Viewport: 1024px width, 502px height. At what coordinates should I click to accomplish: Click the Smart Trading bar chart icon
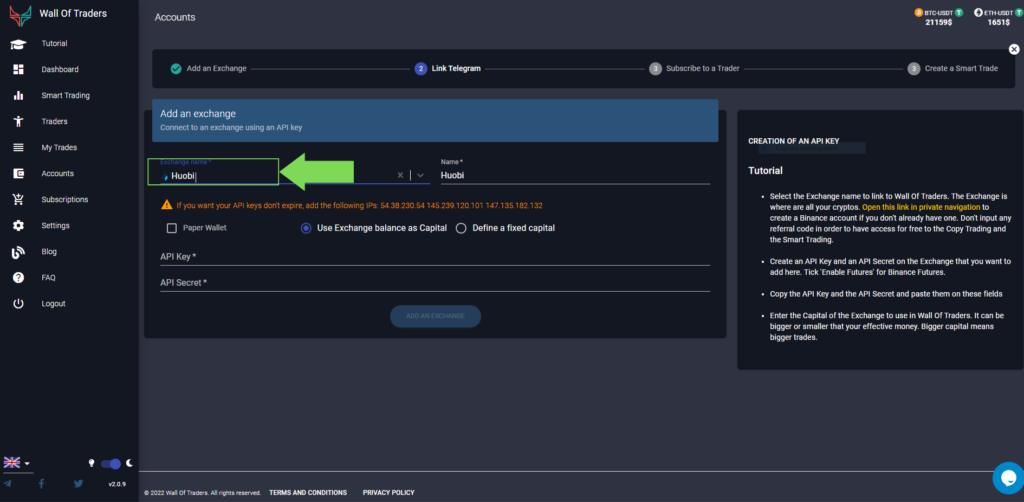point(18,95)
